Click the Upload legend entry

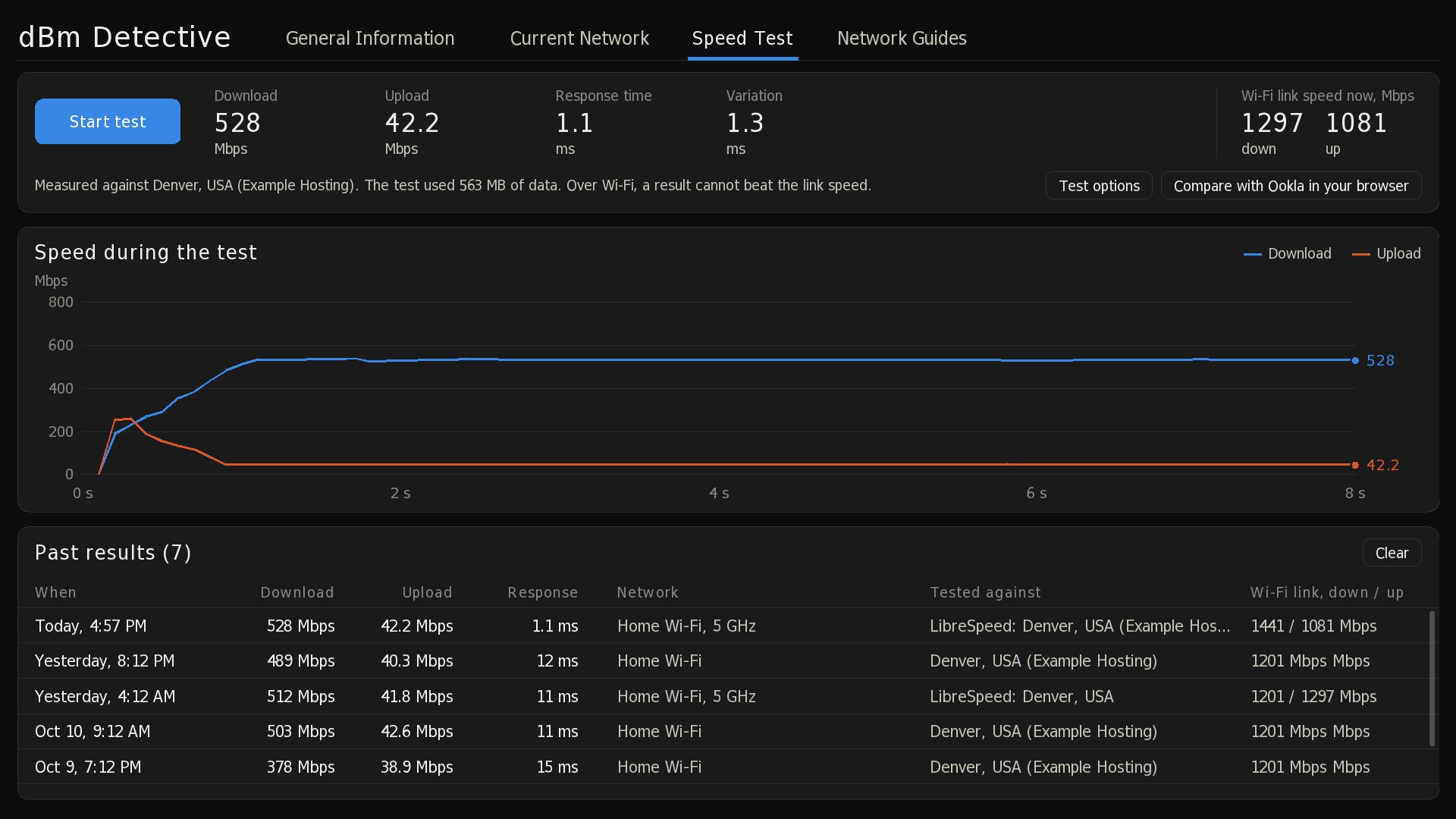1386,253
